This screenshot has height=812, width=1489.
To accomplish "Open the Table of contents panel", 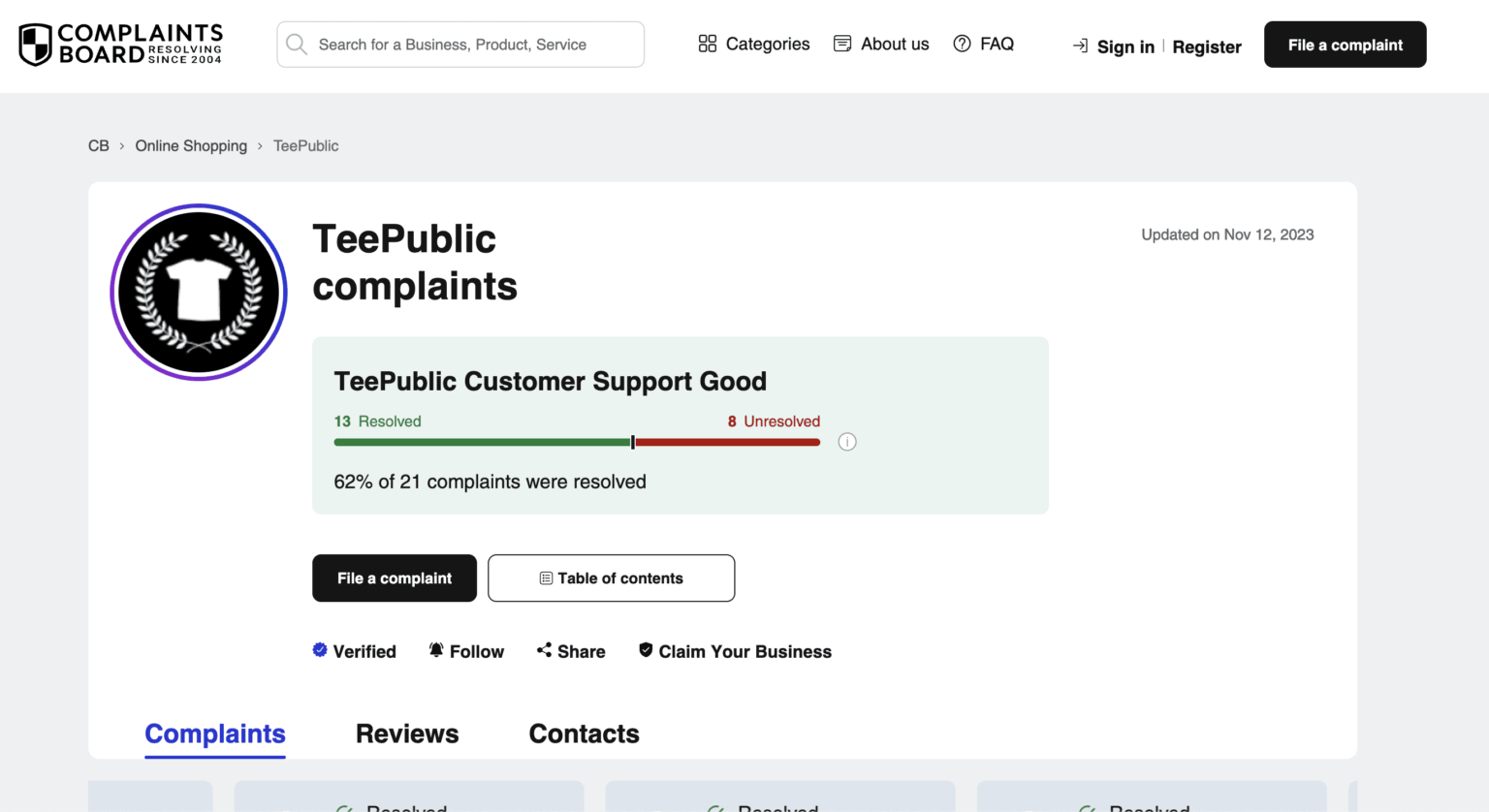I will pos(611,578).
